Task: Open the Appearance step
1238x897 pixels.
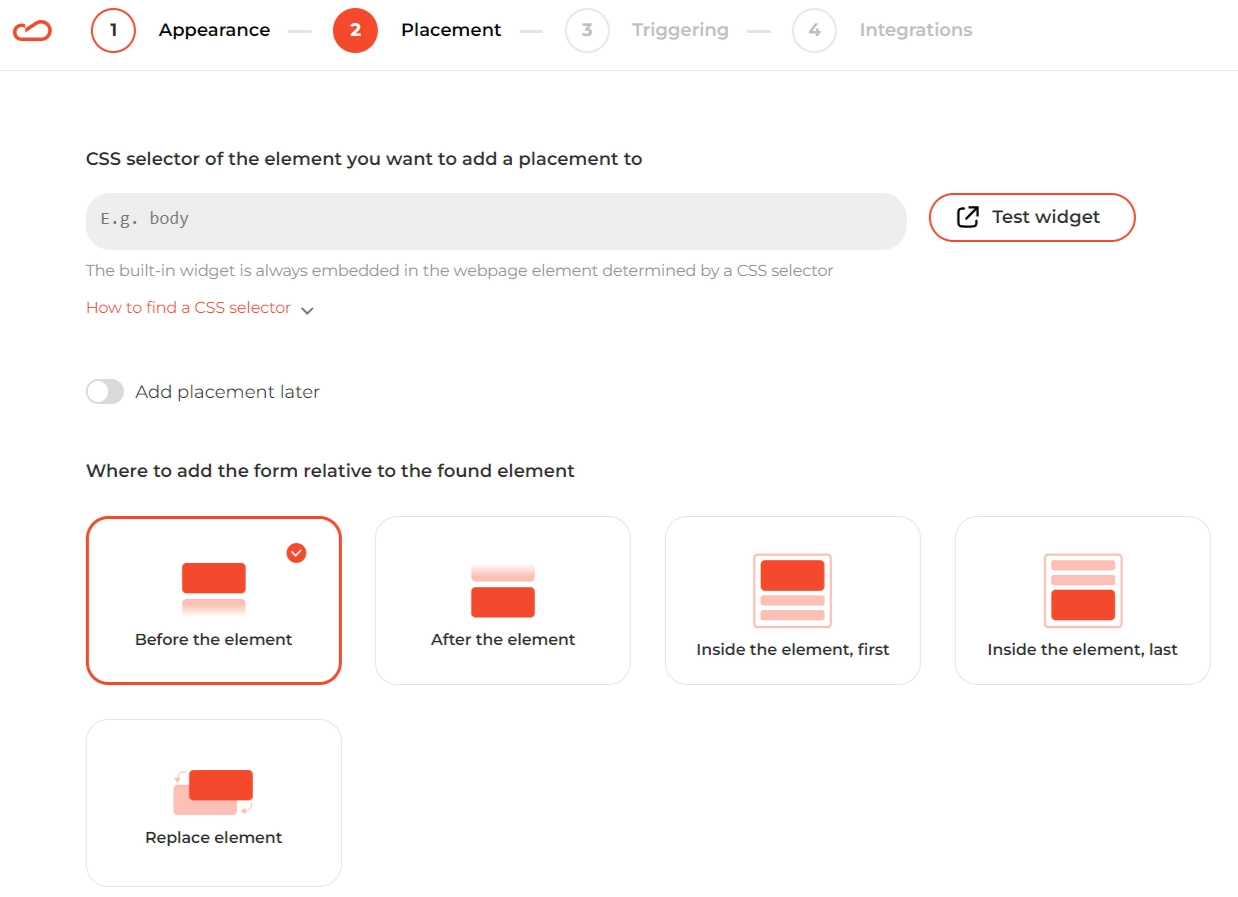Action: coord(214,30)
